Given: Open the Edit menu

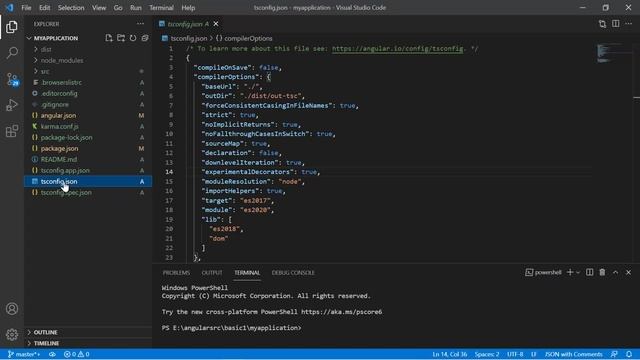Looking at the screenshot, I should [44, 7].
